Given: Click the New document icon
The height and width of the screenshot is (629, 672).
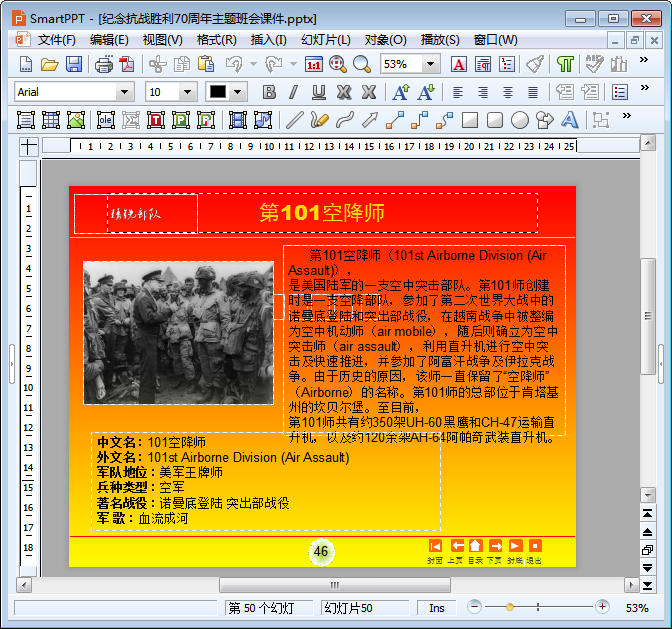Looking at the screenshot, I should (x=26, y=64).
